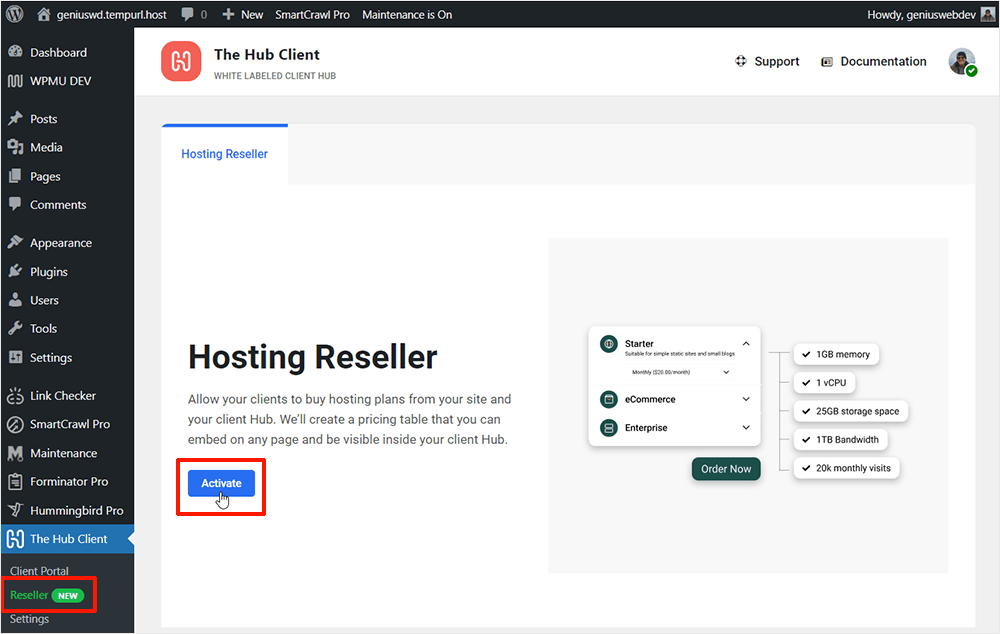The image size is (1000, 634).
Task: Open the WPMU DEV menu label
Action: 61,81
